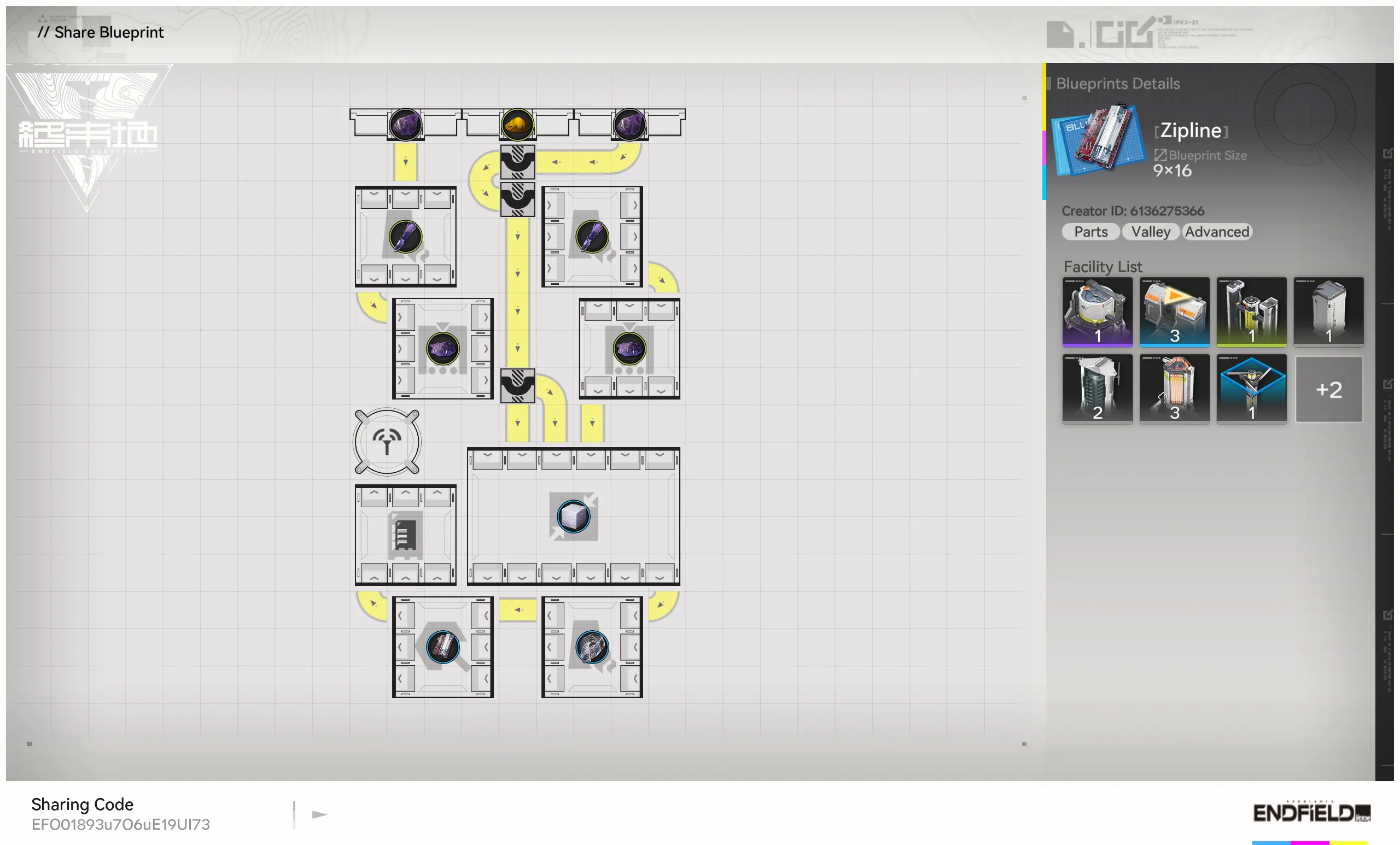1400x845 pixels.
Task: Click the top conveyor splitter below orange ore
Action: pos(517,162)
